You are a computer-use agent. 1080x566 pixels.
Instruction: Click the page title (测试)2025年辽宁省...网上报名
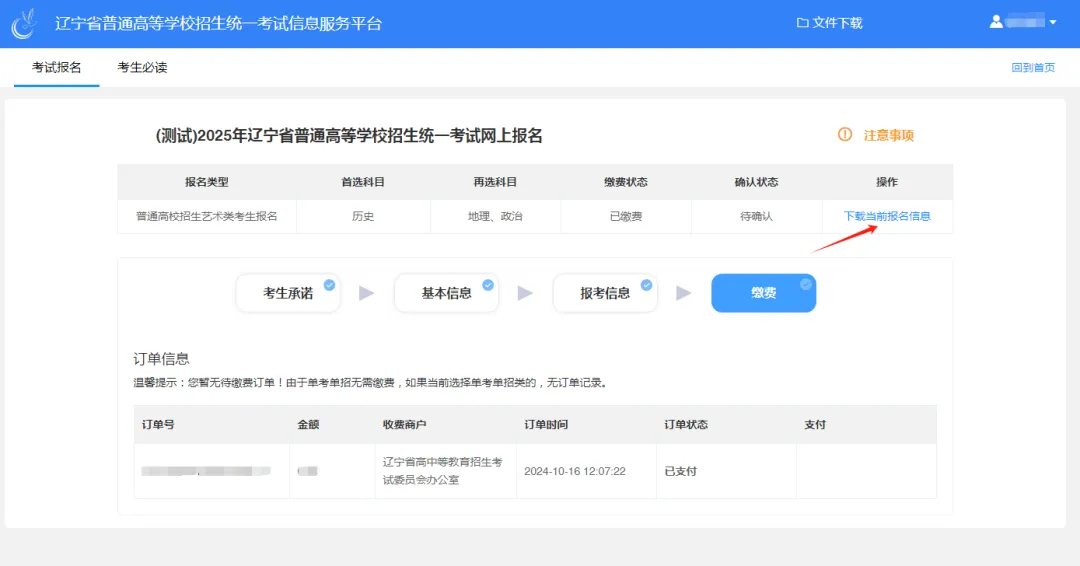349,136
